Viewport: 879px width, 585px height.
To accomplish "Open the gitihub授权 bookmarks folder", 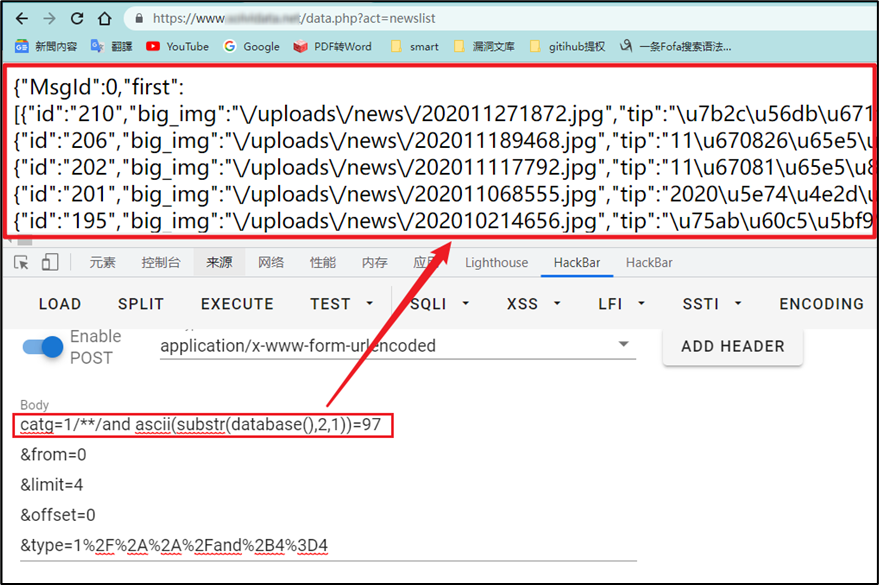I will (x=567, y=47).
